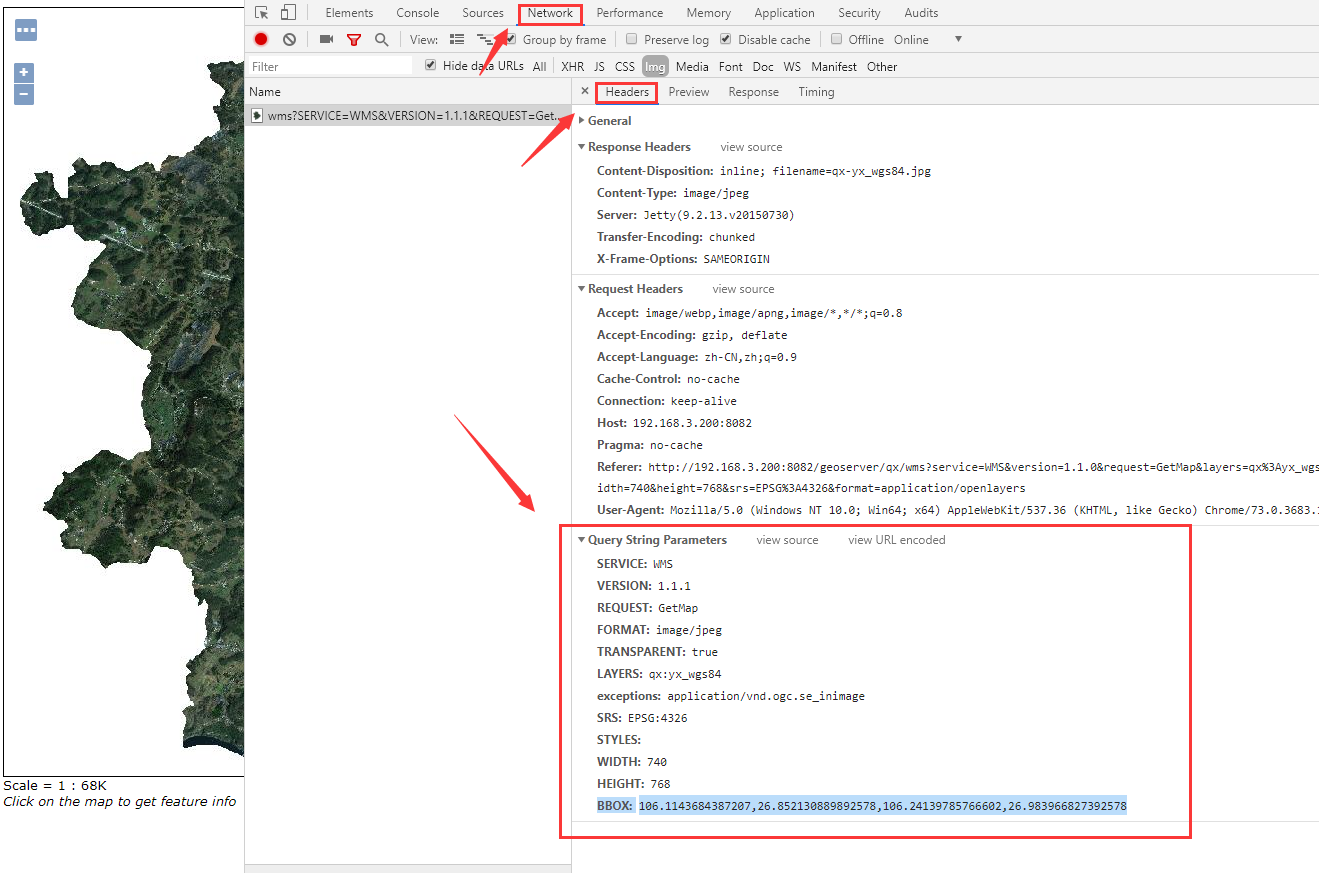Select the inspect element tool
The height and width of the screenshot is (873, 1319).
[260, 12]
